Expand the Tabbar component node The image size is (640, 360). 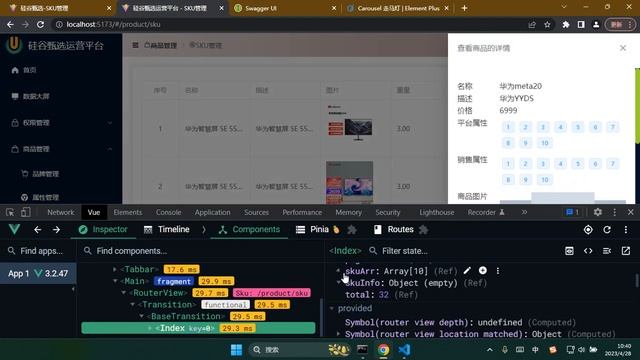(115, 269)
